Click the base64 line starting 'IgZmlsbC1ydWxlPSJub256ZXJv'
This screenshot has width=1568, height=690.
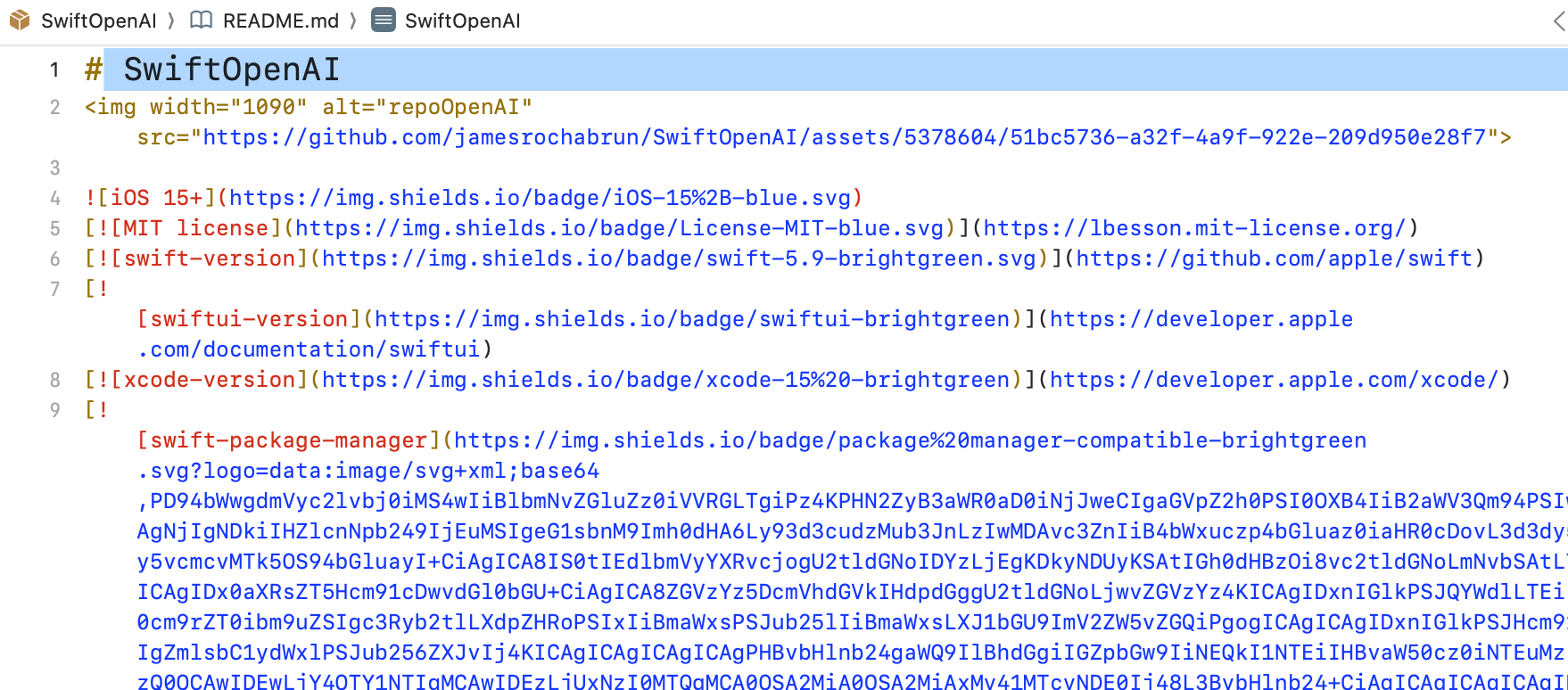852,653
